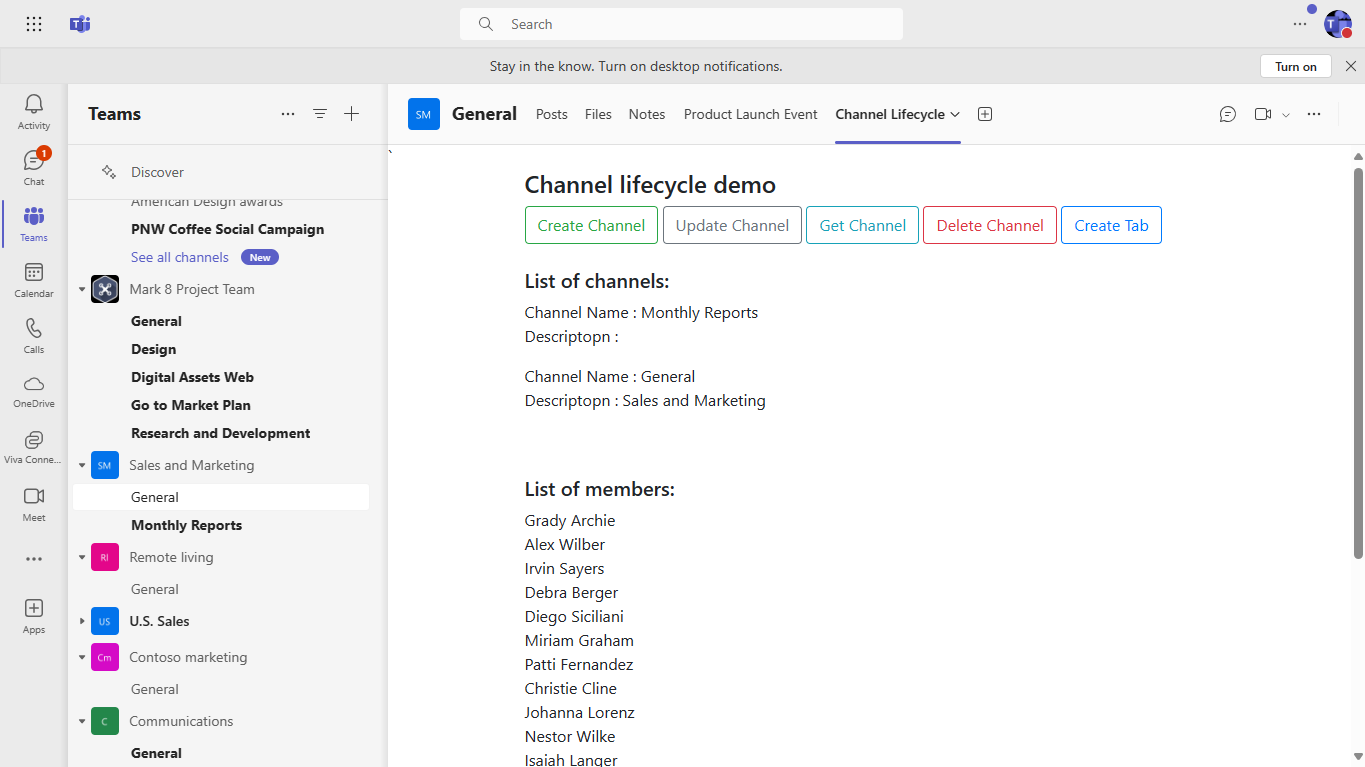Click the Get Channel button
1365x767 pixels.
[x=863, y=225]
